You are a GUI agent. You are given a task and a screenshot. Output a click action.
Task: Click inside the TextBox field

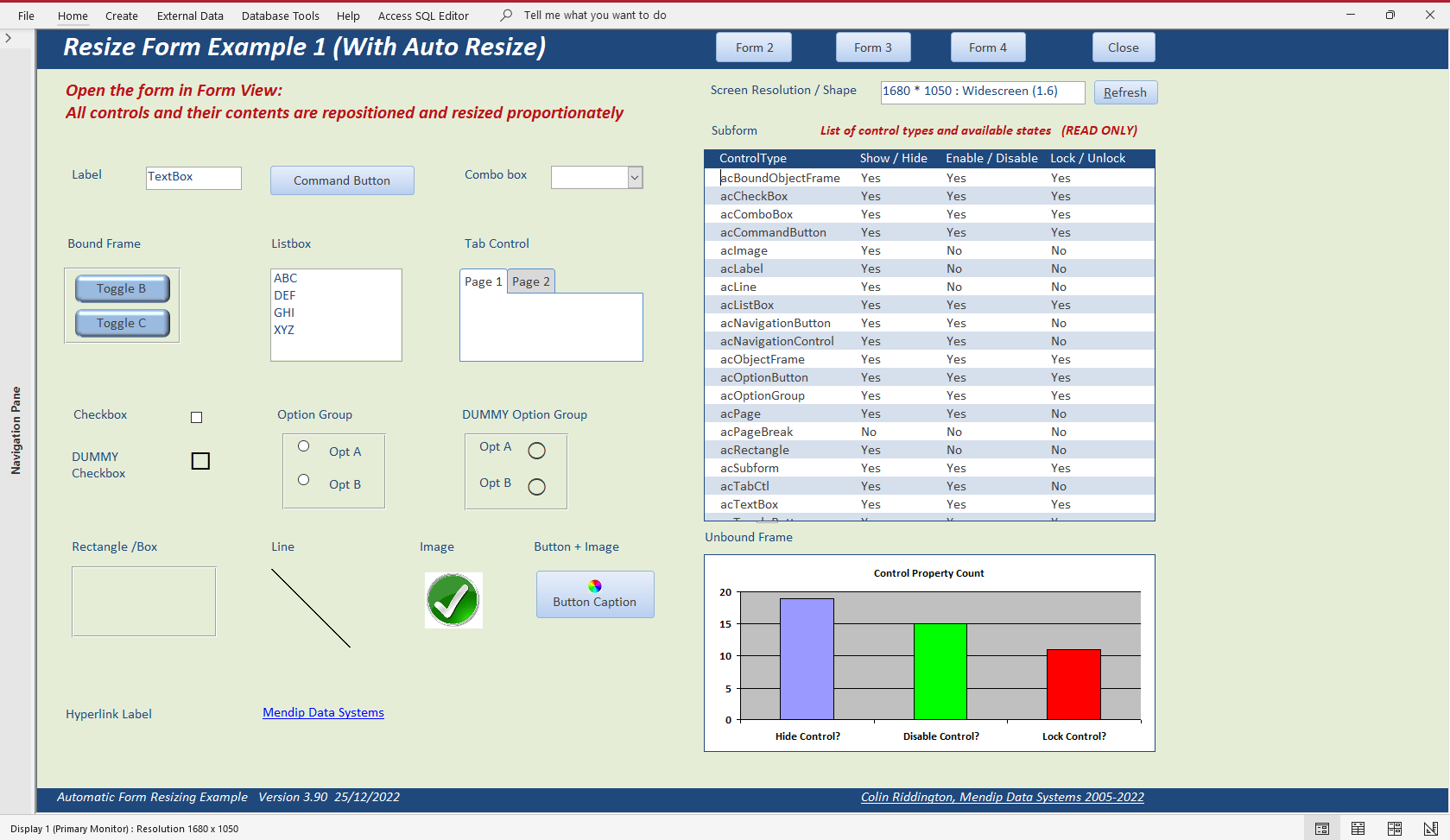(x=193, y=177)
